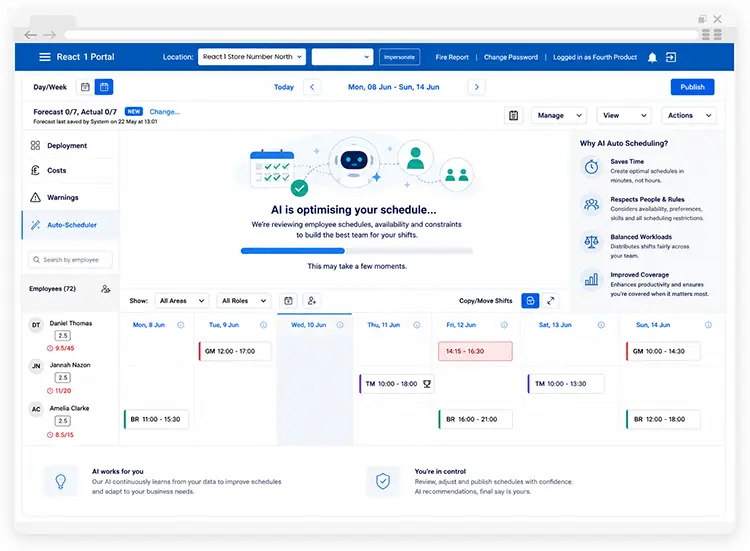Click the employee filter icon beside Employees (72)

pyautogui.click(x=106, y=289)
